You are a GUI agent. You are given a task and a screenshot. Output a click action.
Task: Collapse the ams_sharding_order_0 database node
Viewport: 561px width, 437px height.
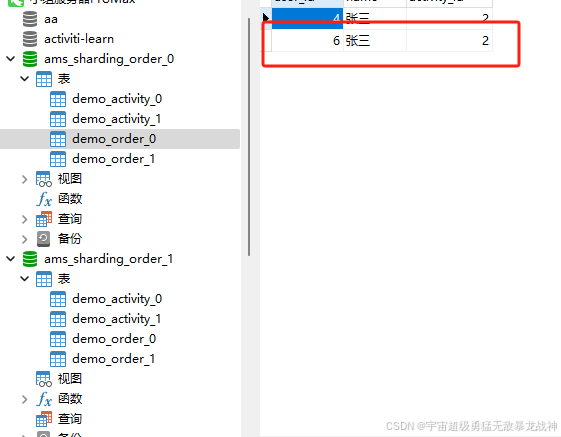[x=11, y=59]
